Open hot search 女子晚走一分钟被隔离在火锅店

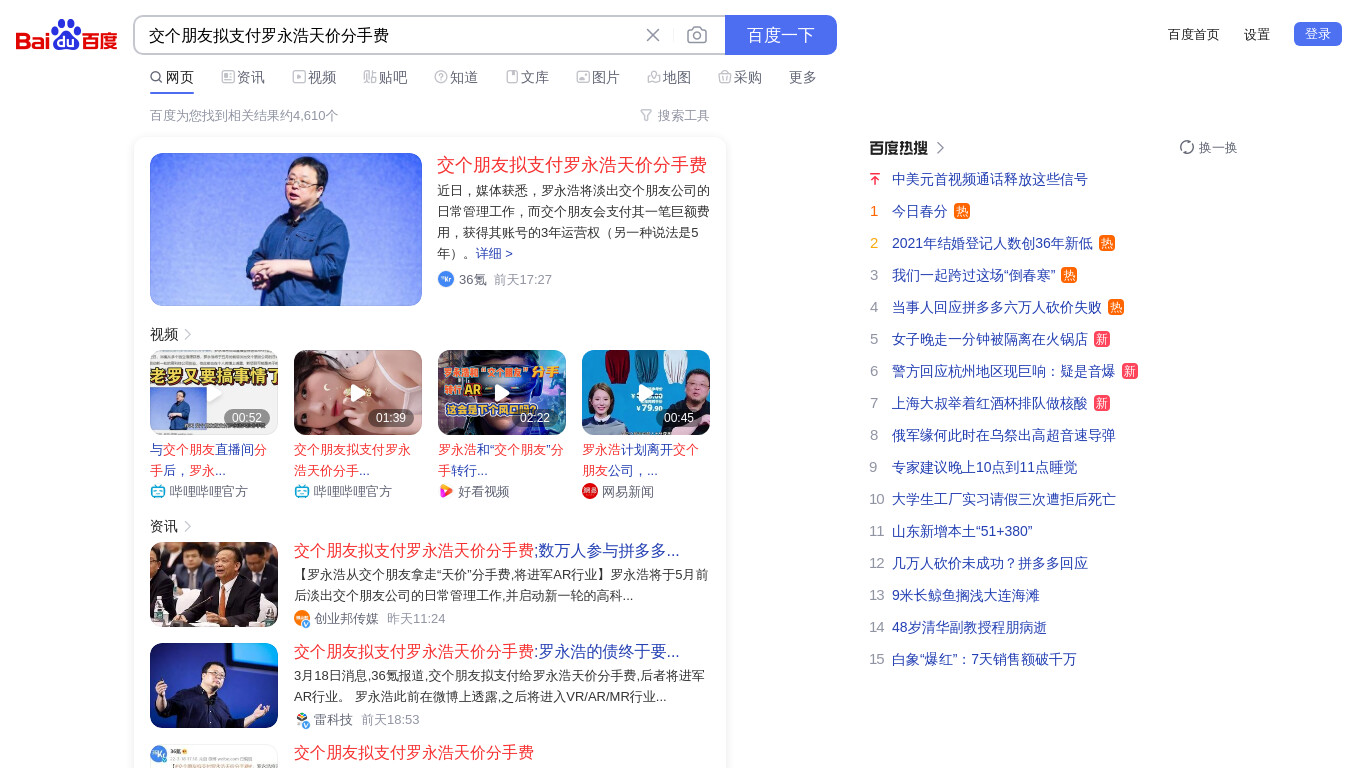(x=990, y=339)
